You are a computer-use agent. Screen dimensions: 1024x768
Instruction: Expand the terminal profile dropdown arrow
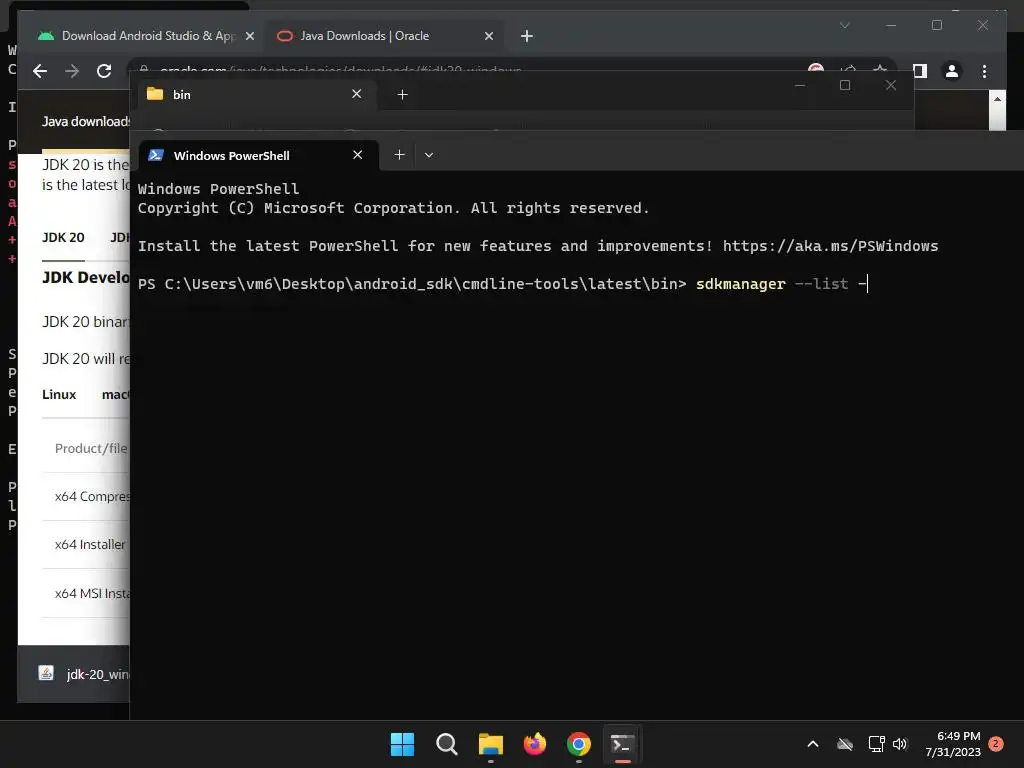[428, 155]
